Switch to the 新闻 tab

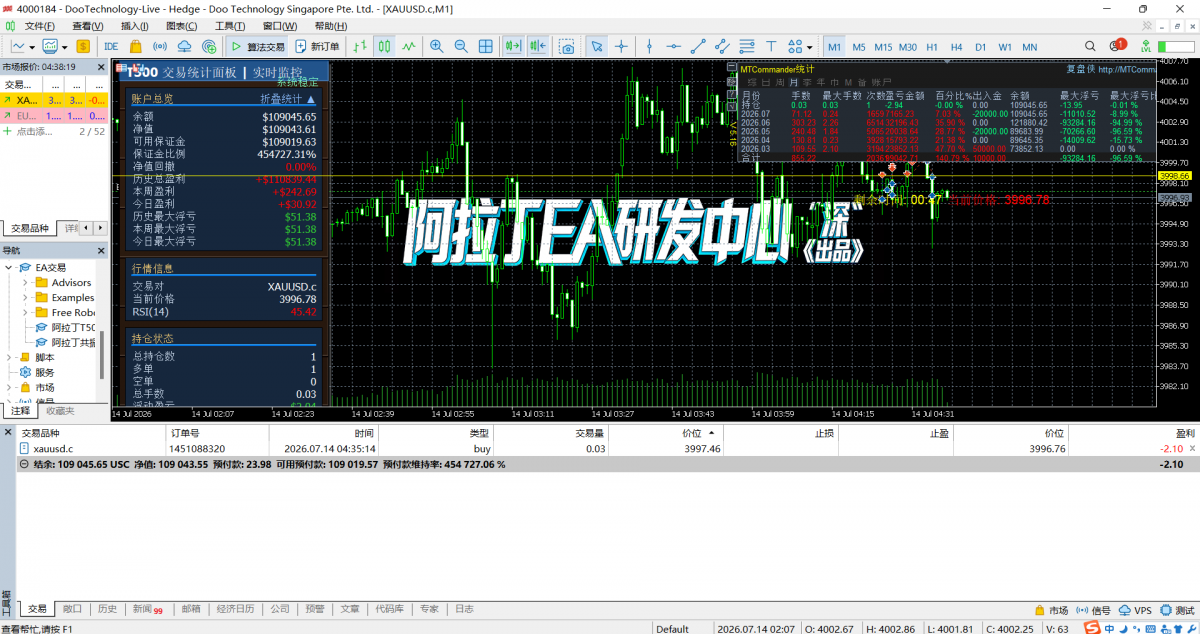(146, 608)
